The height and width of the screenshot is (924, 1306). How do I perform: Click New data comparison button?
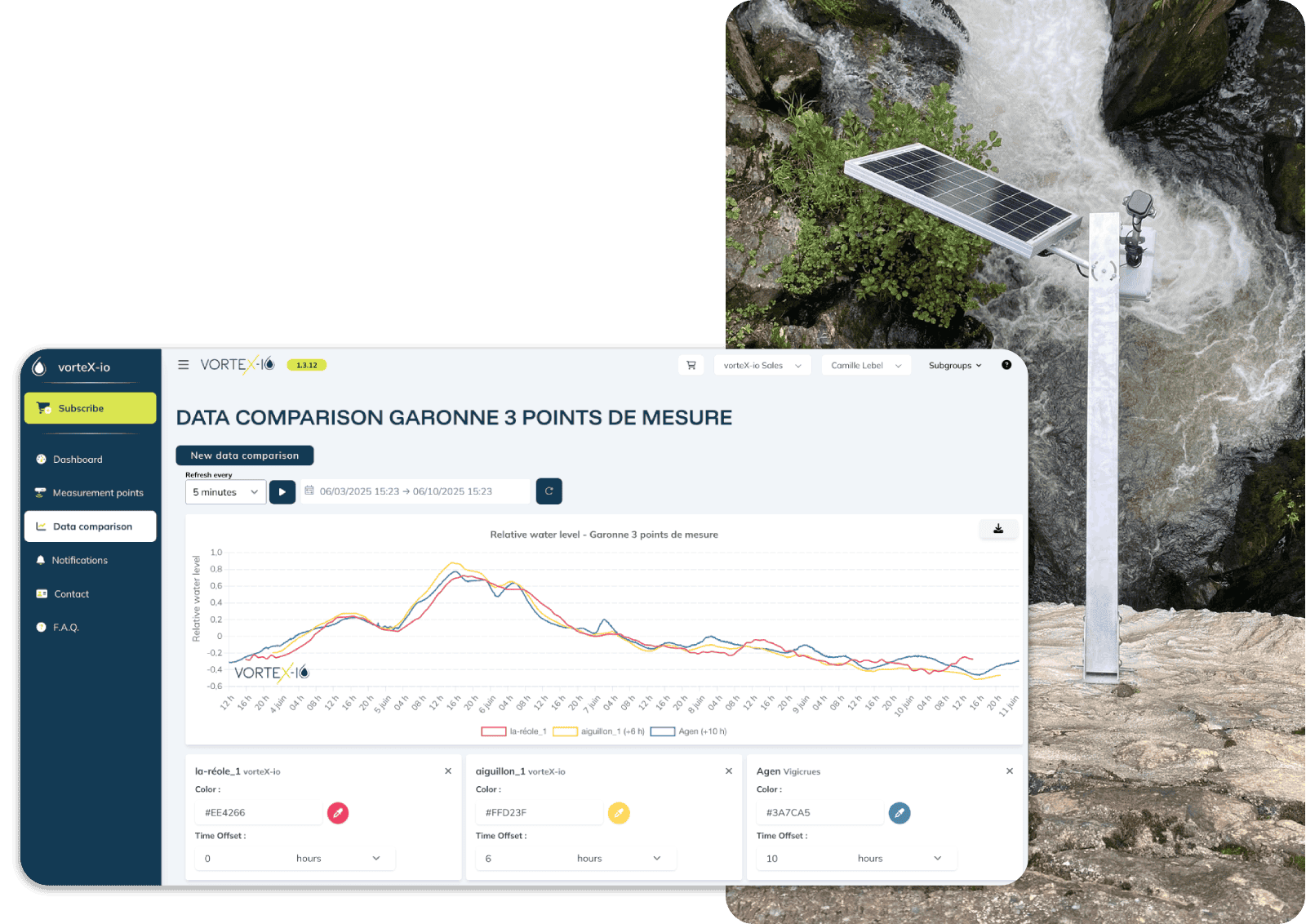point(245,455)
